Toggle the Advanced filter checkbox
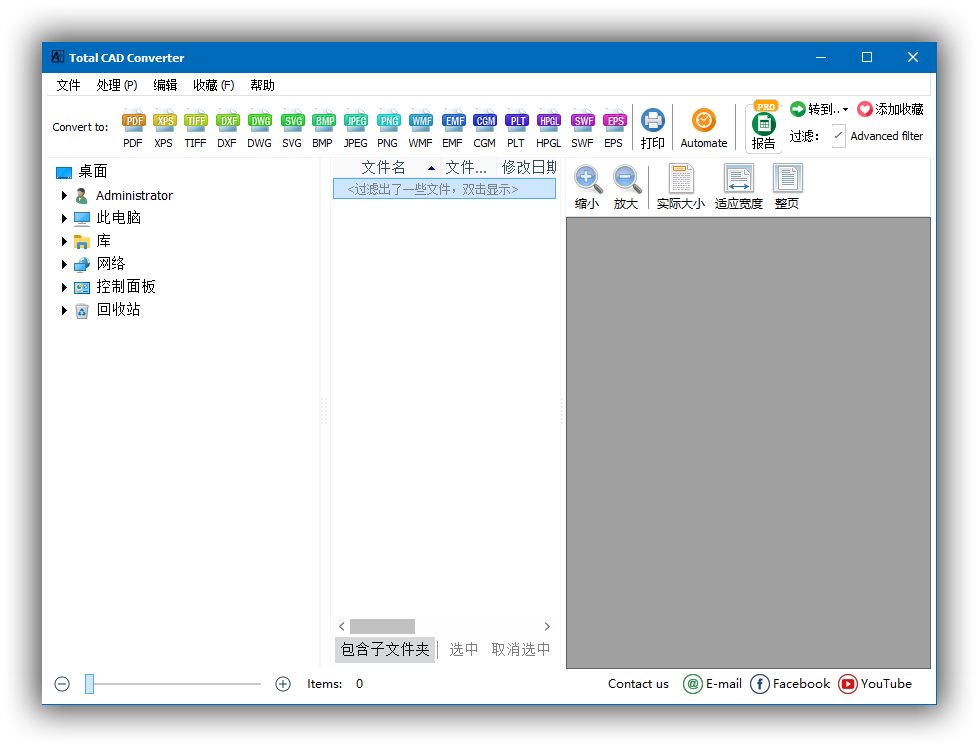The image size is (979, 747). click(839, 136)
